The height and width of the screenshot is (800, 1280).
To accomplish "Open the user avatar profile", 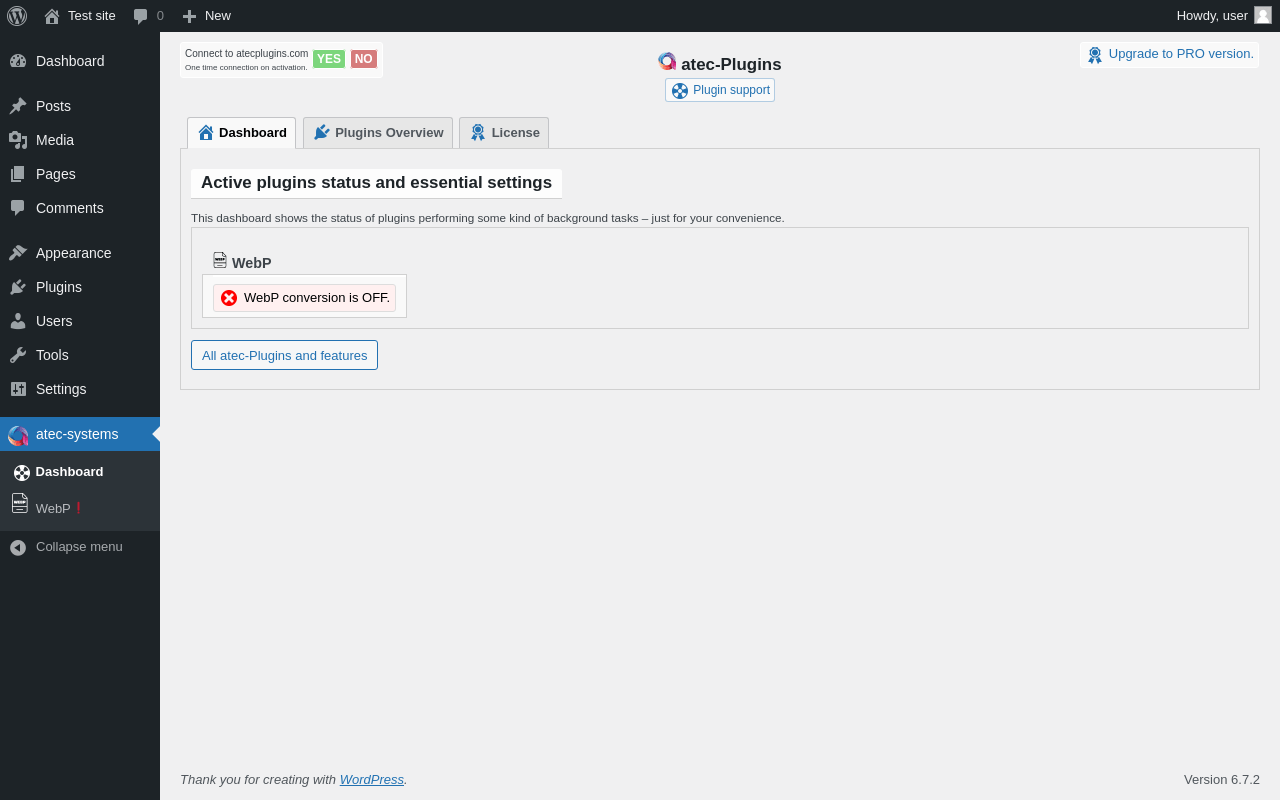I will [1263, 15].
